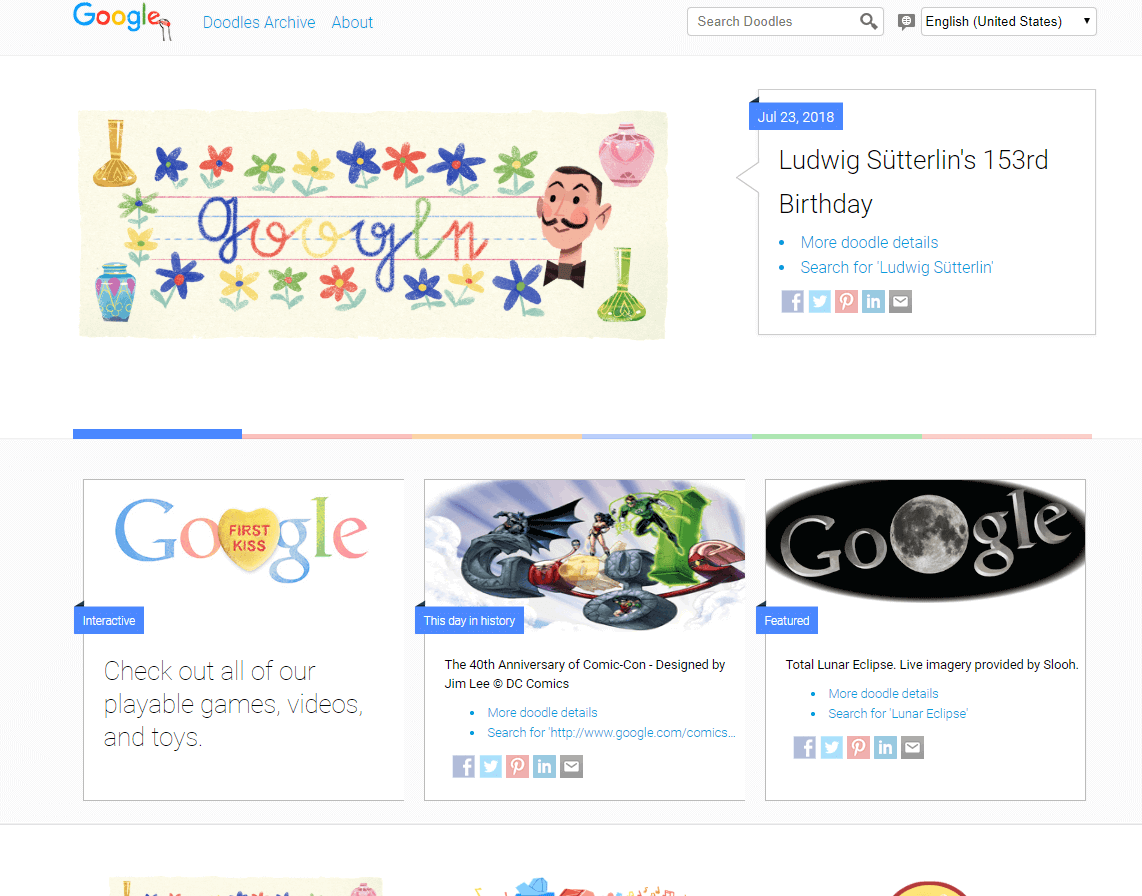Click the search magnifier icon
Viewport: 1142px width, 896px height.
pyautogui.click(x=868, y=22)
